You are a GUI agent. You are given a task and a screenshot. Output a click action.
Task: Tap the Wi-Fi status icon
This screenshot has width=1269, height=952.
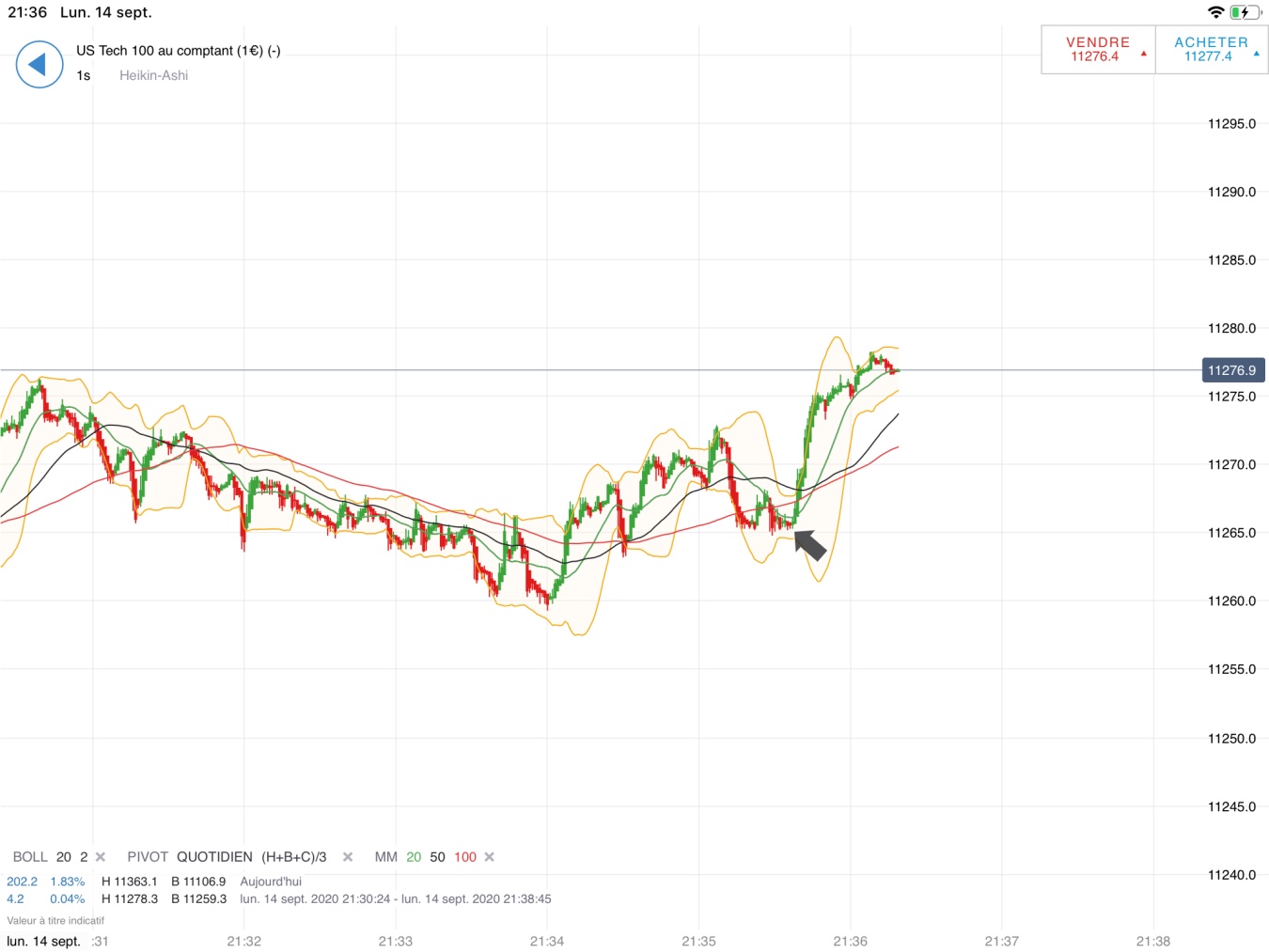click(1216, 12)
